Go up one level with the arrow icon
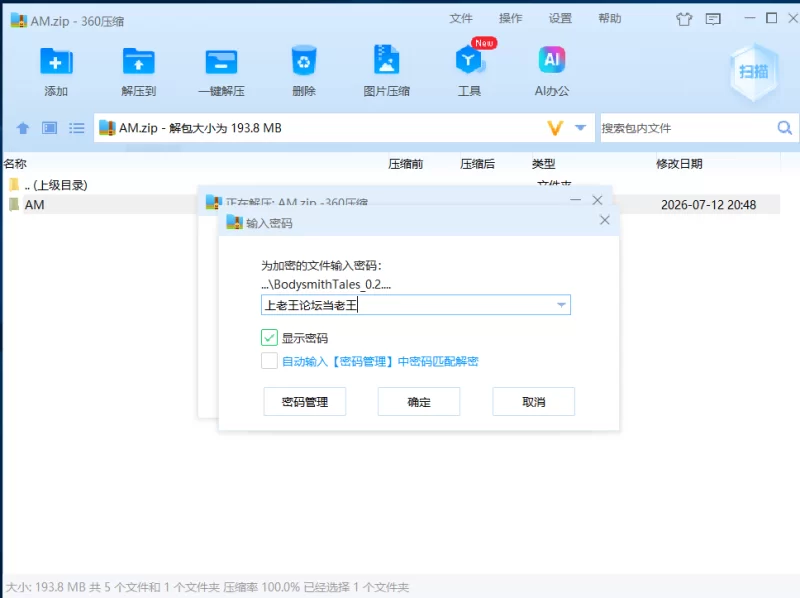This screenshot has height=598, width=800. [22, 128]
